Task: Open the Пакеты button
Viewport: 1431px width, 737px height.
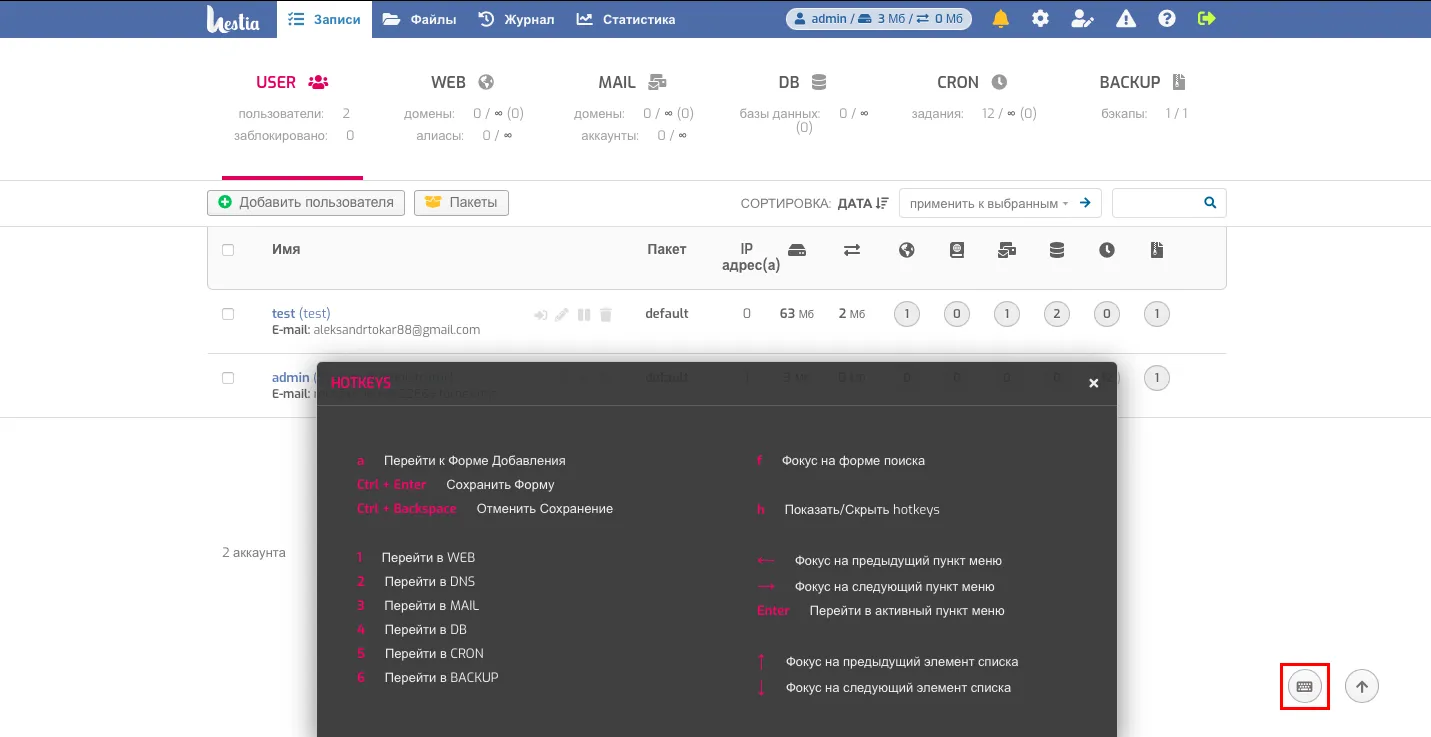Action: [x=461, y=202]
